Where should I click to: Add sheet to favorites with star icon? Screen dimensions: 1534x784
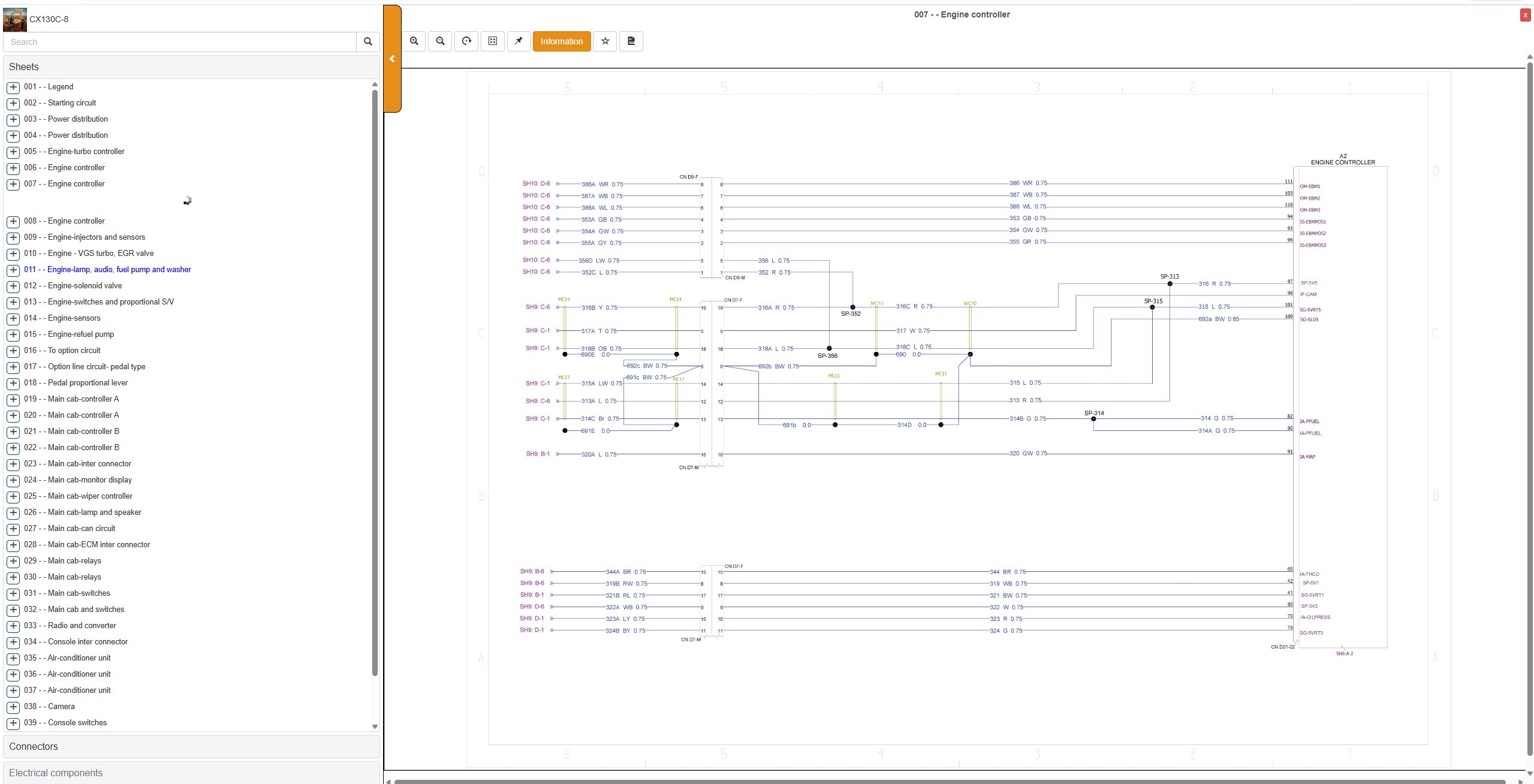point(605,41)
